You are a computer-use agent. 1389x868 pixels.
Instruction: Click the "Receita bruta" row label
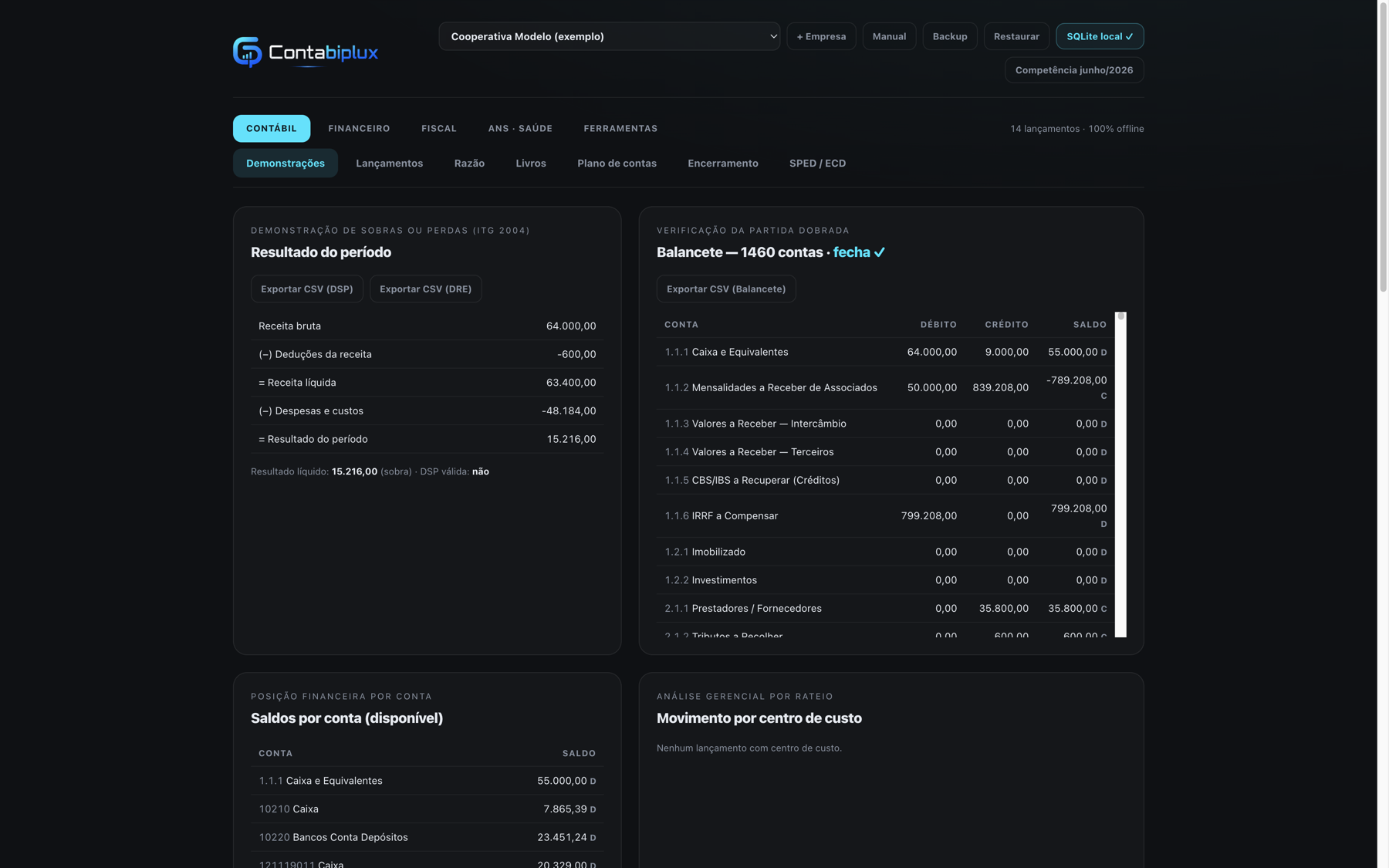[289, 326]
